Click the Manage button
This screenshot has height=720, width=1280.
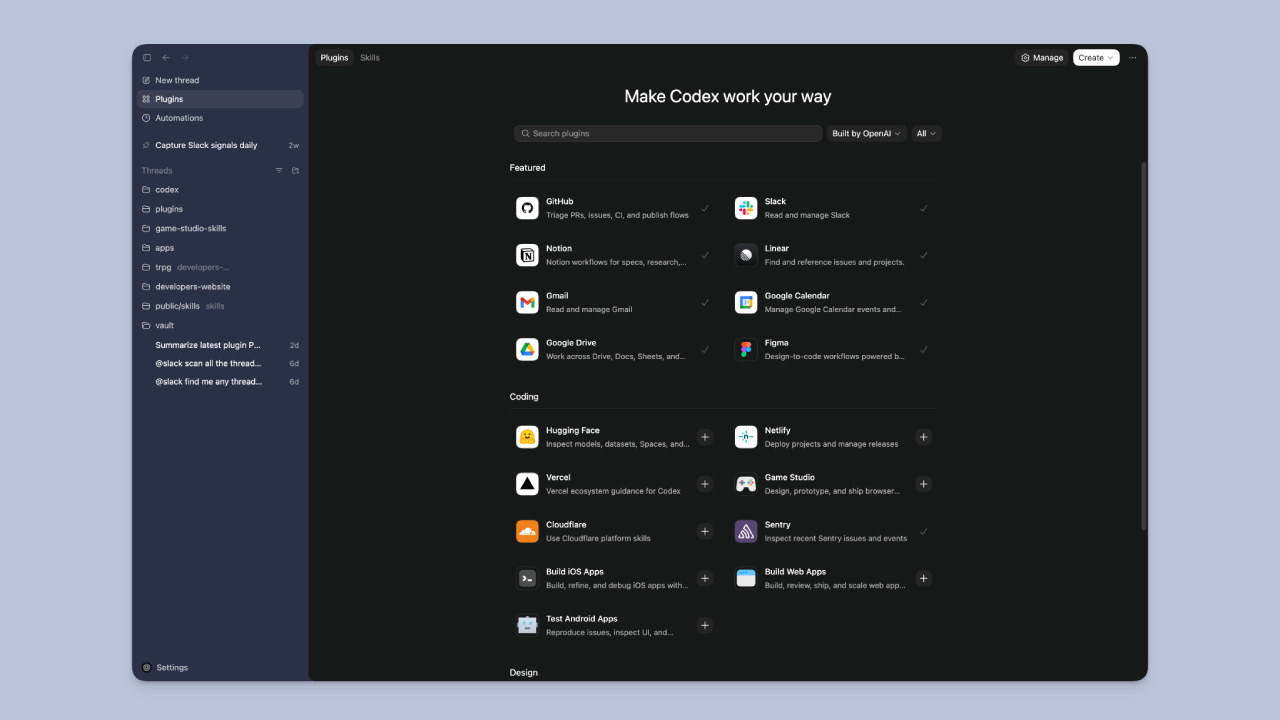pyautogui.click(x=1041, y=58)
